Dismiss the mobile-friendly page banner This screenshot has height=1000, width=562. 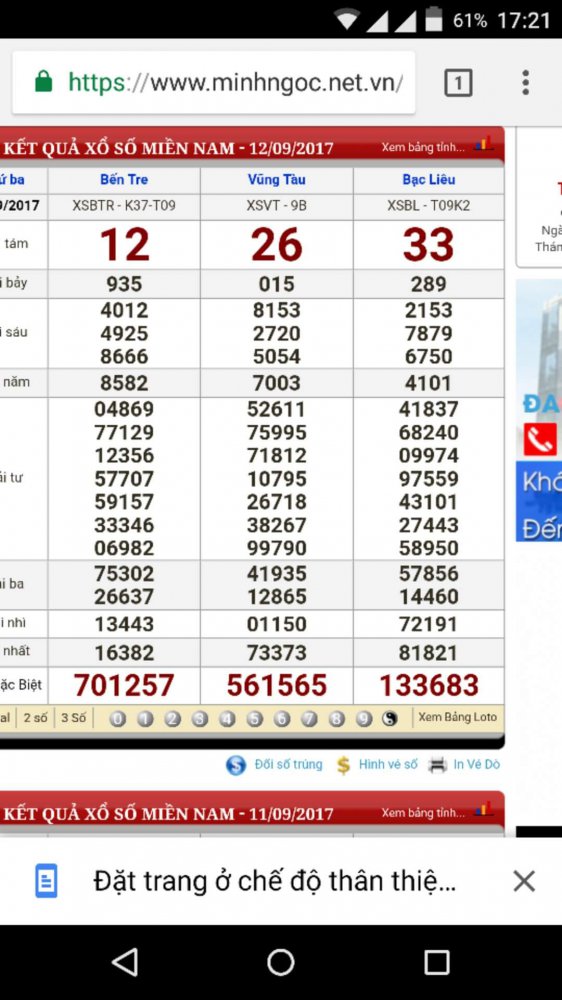[x=524, y=882]
